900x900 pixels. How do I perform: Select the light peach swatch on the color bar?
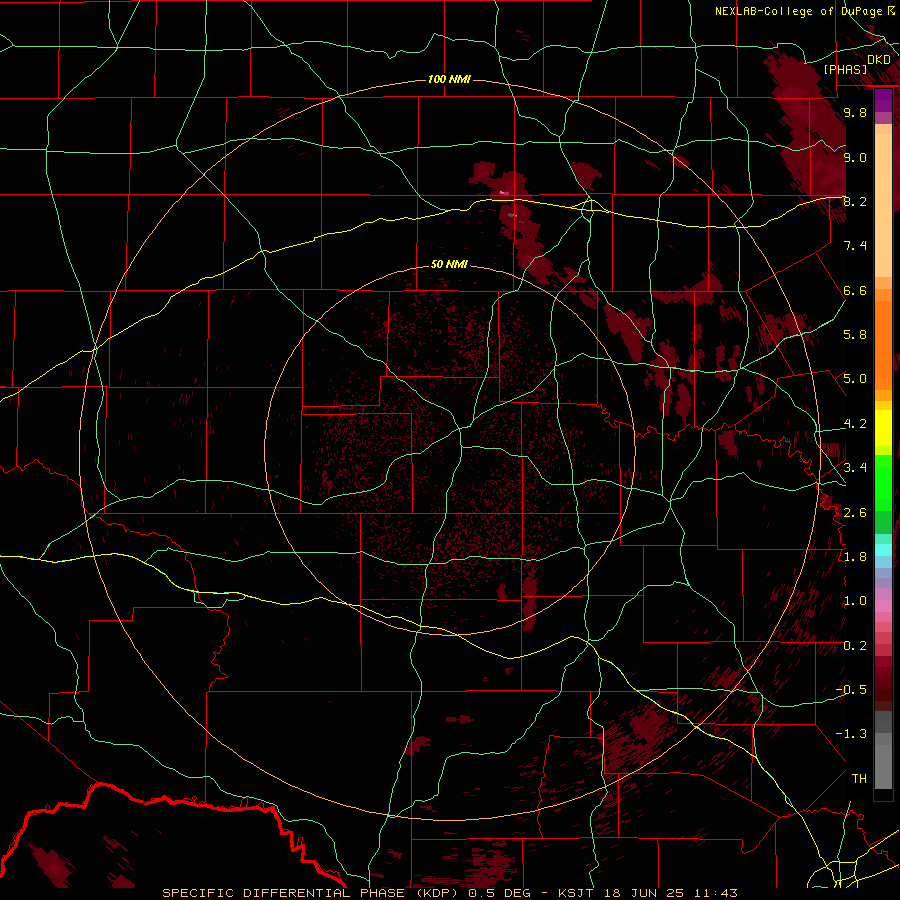[x=883, y=207]
